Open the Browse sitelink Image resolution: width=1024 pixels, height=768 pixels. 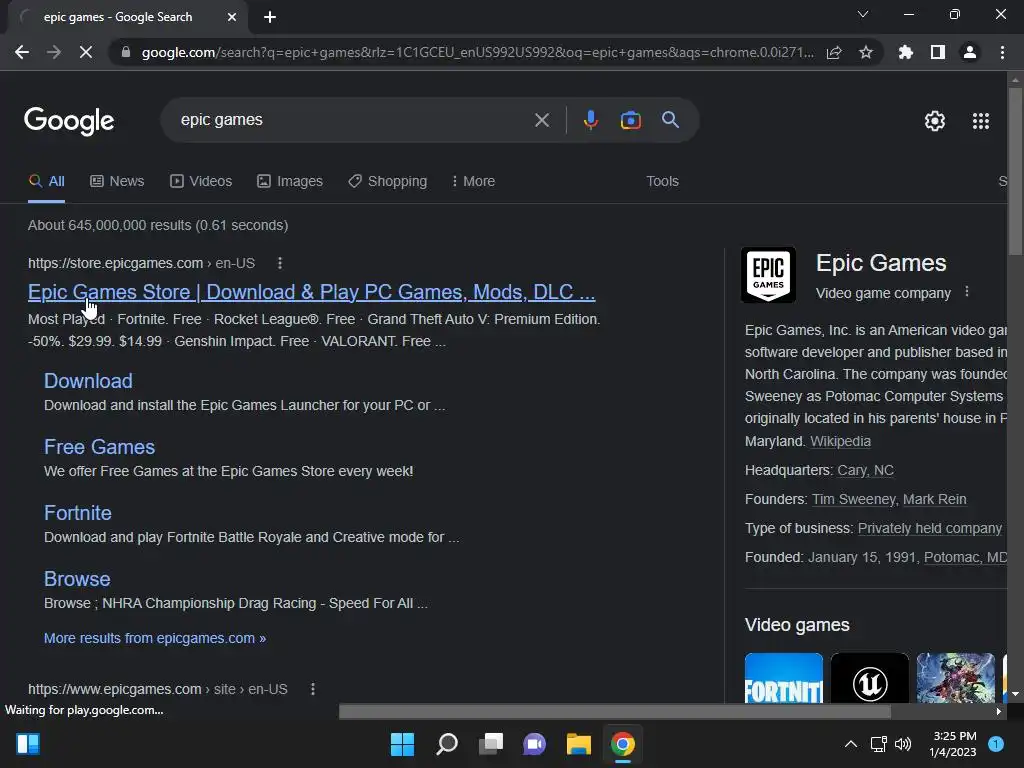(77, 579)
